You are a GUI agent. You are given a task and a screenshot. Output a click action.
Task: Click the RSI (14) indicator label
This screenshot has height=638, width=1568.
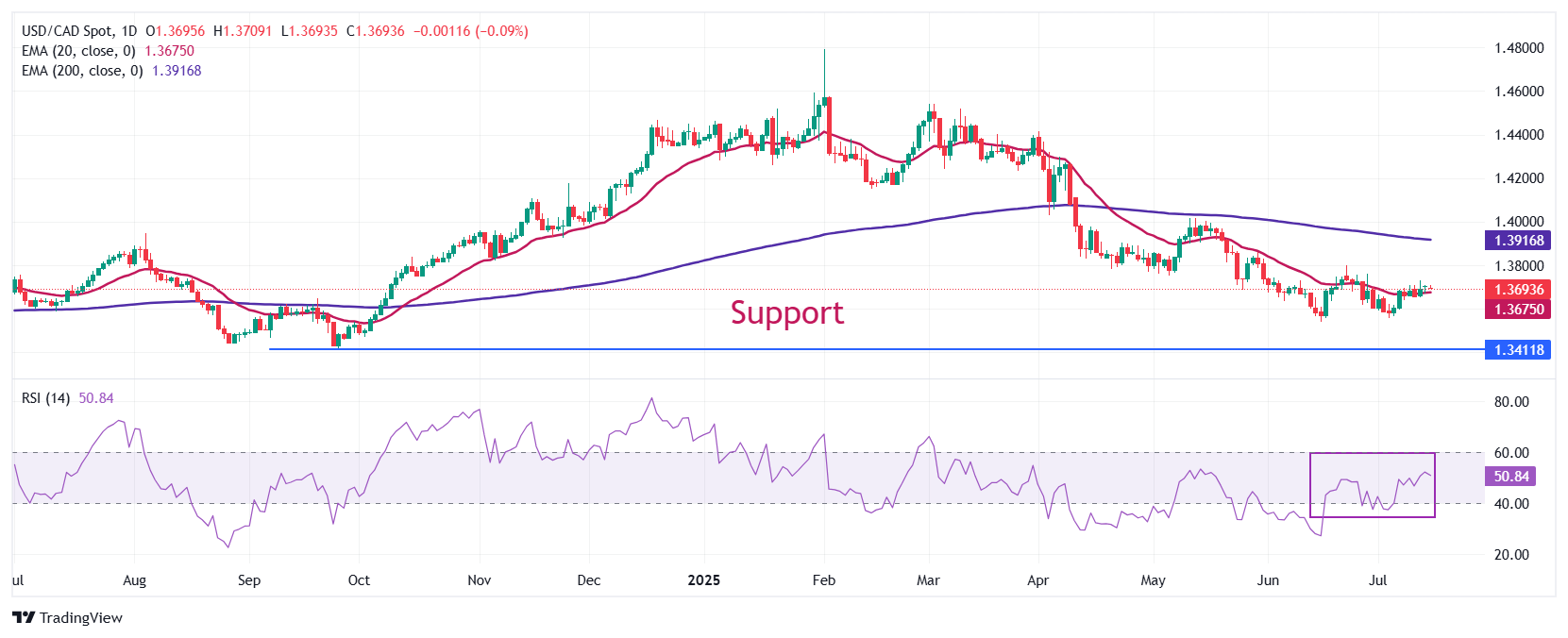tap(45, 398)
